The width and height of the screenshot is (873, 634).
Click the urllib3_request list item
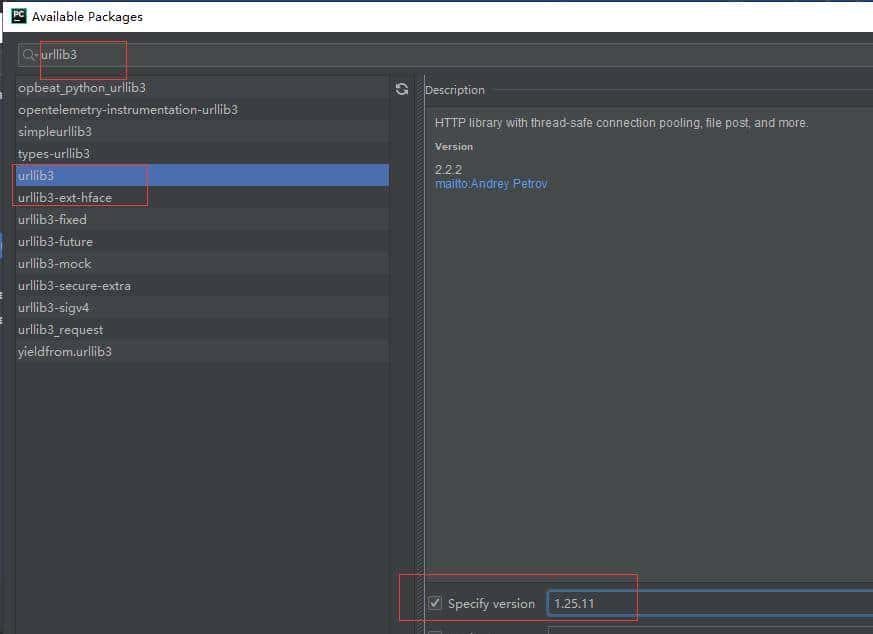click(x=60, y=330)
